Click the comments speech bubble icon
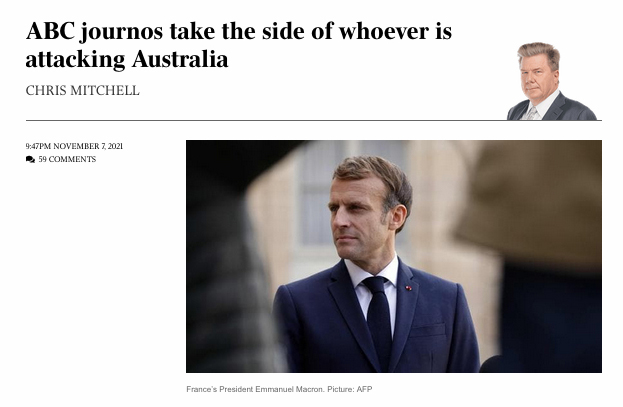The image size is (623, 407). point(30,159)
